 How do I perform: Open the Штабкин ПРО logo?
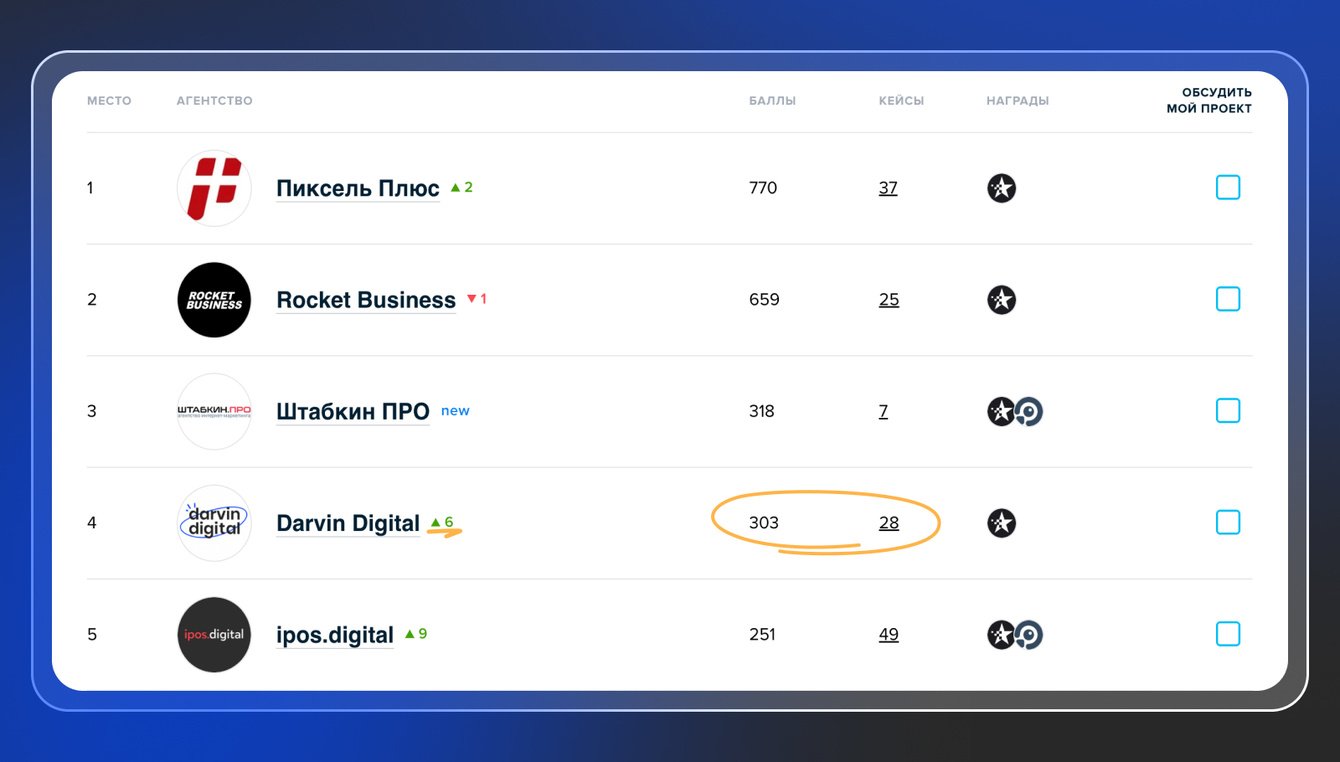(x=214, y=411)
